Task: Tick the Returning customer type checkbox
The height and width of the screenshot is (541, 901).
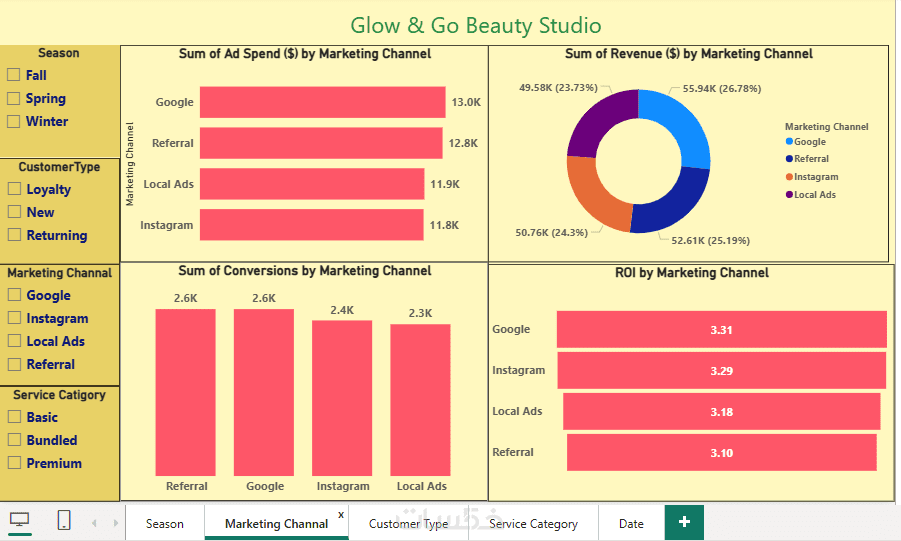Action: pyautogui.click(x=14, y=235)
